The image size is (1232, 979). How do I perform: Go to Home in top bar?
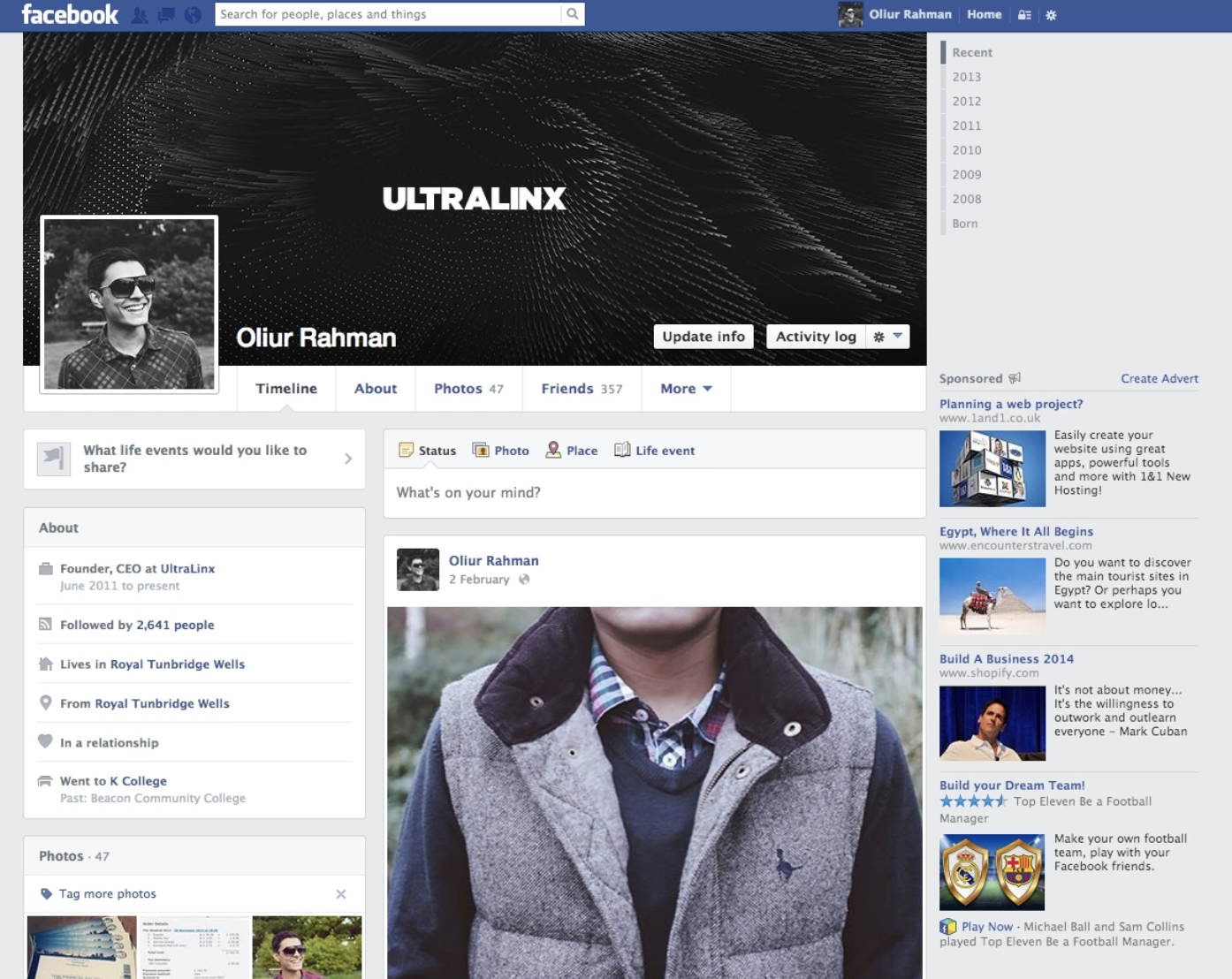tap(984, 14)
